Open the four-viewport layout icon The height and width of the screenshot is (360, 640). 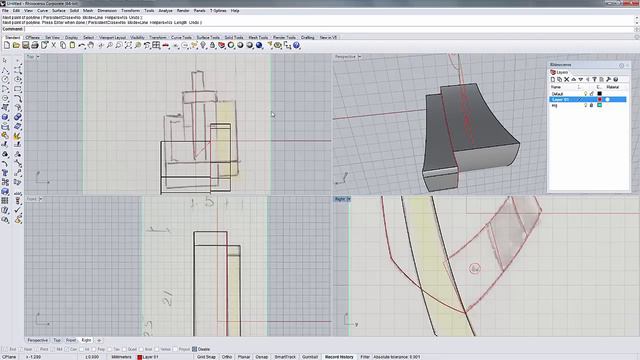(156, 45)
